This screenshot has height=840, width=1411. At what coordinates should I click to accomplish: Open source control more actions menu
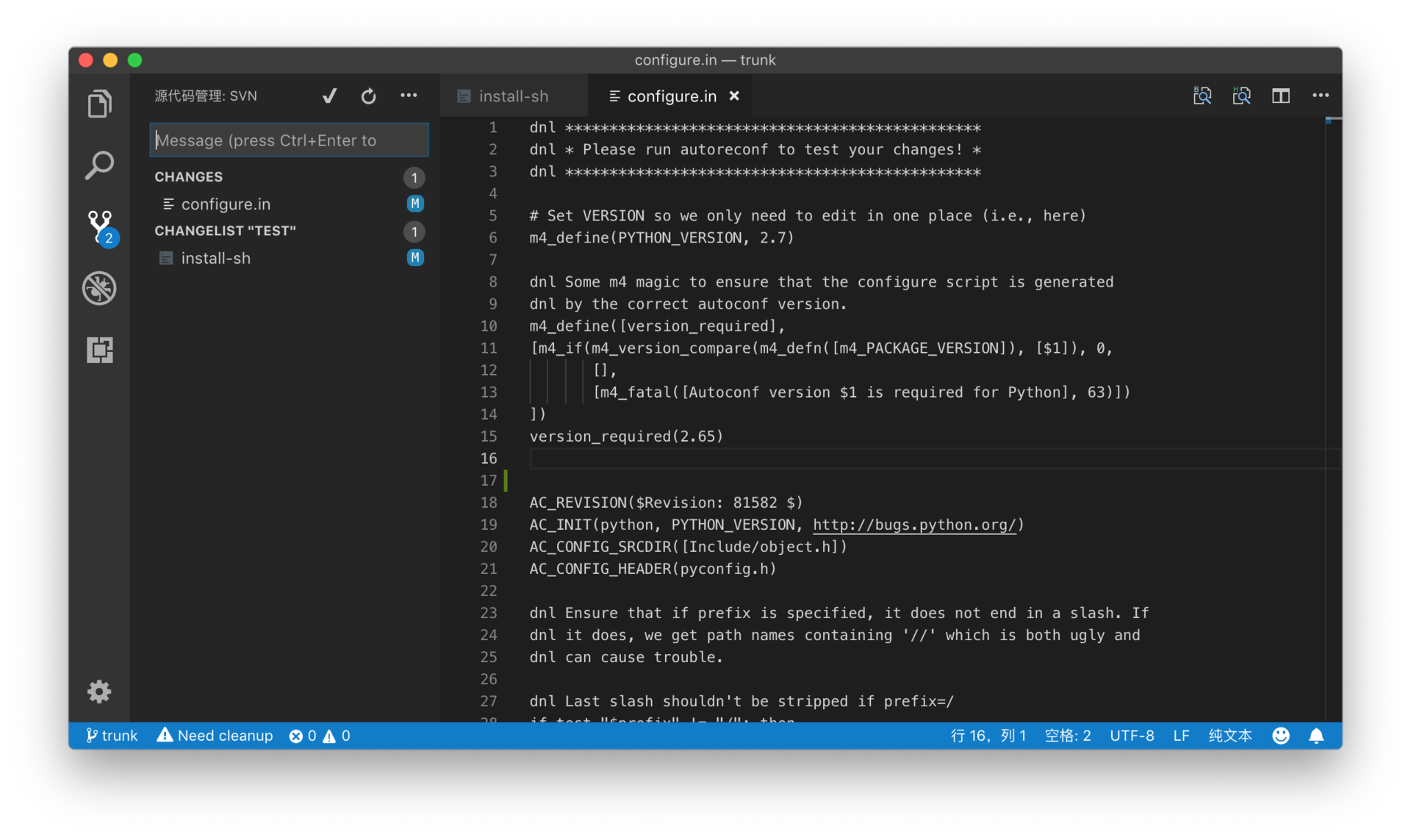pyautogui.click(x=409, y=96)
